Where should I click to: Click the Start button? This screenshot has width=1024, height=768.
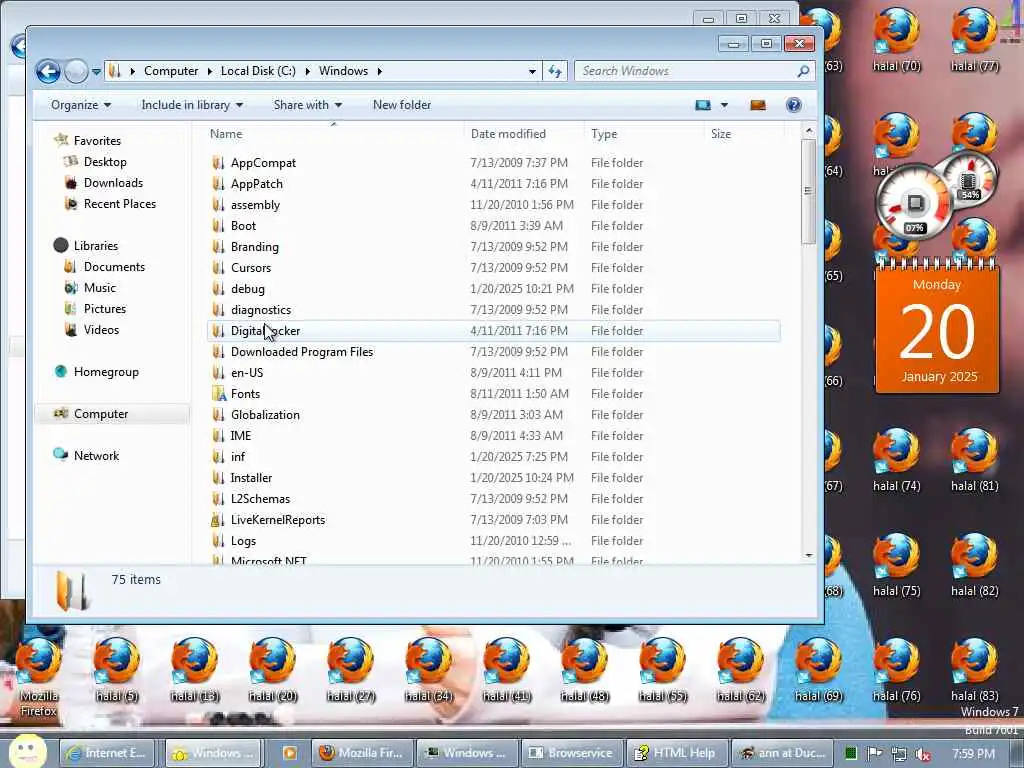tap(26, 751)
